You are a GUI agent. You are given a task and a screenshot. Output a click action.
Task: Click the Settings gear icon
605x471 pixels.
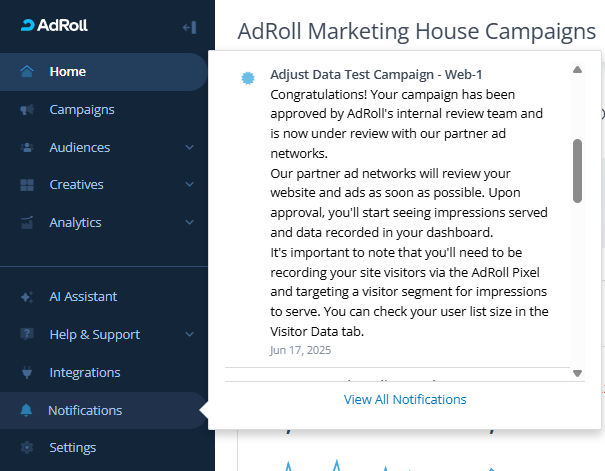(27, 448)
